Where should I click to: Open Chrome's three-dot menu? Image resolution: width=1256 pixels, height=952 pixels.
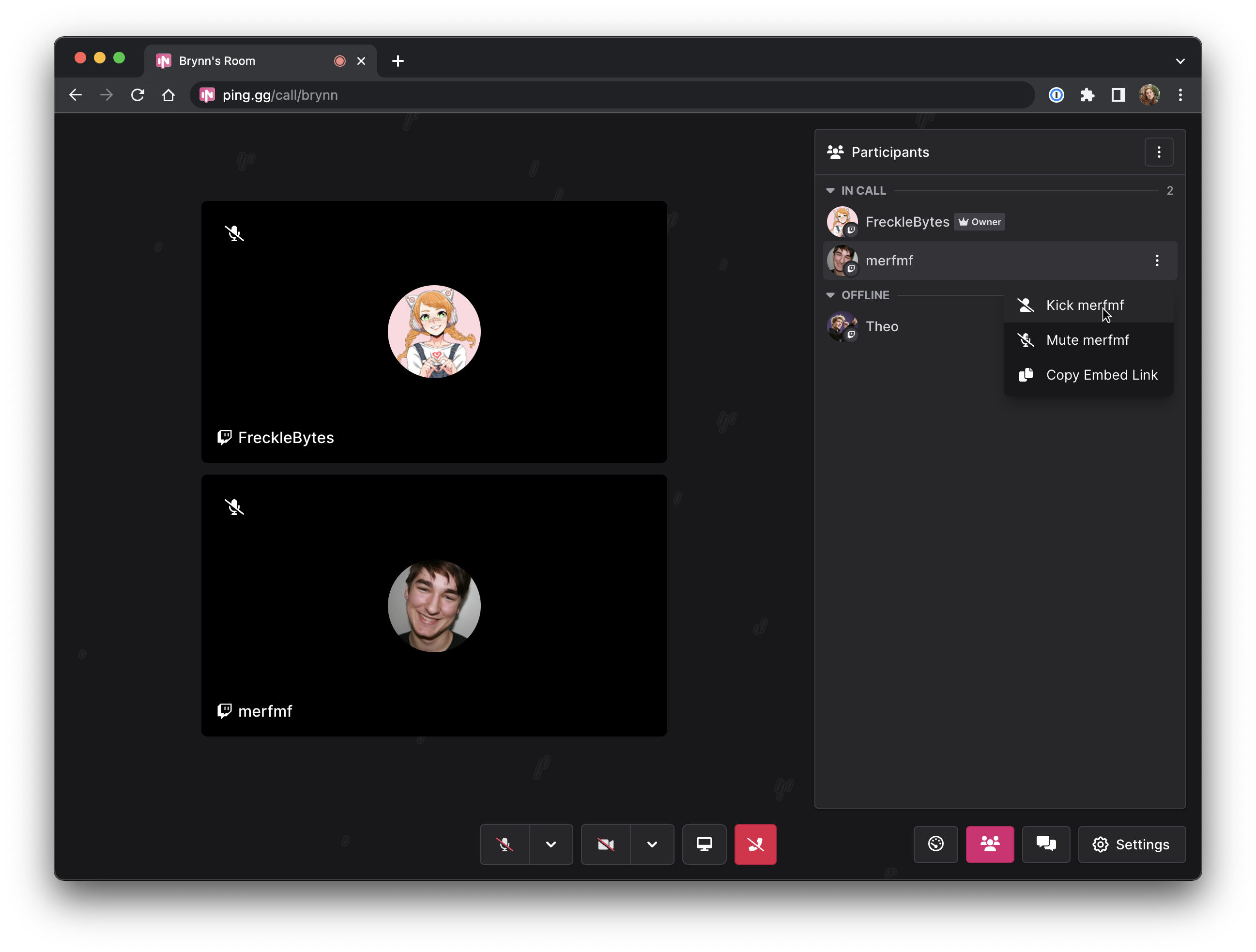1180,95
